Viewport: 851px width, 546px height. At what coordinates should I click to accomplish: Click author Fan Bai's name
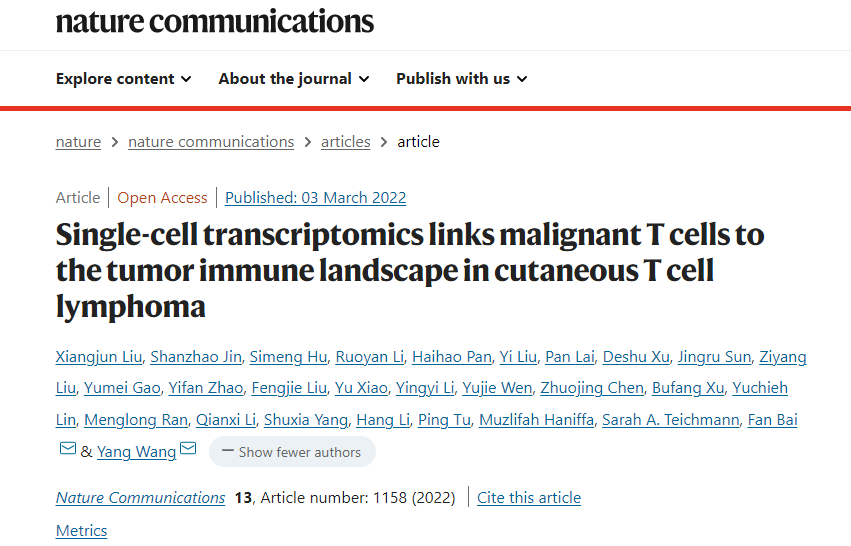coord(772,420)
